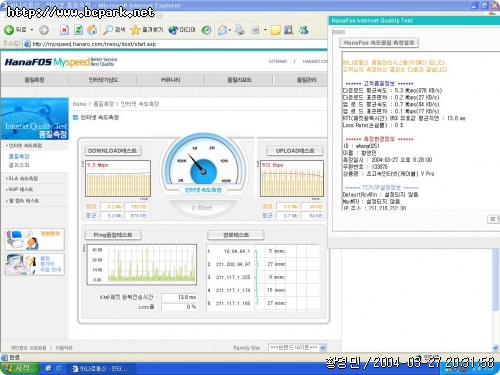500x375 pixels.
Task: Expand VoIP 테스트 sidebar item
Action: point(20,189)
